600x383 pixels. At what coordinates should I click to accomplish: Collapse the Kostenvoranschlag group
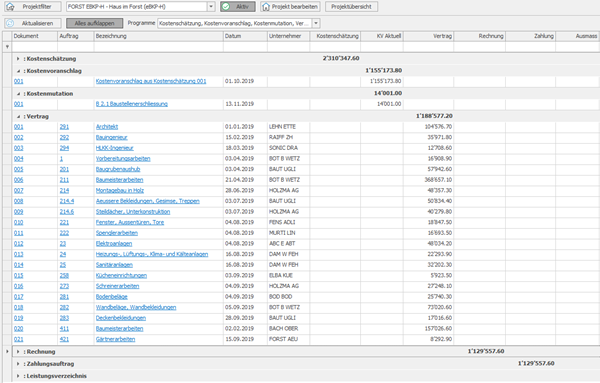(x=18, y=71)
